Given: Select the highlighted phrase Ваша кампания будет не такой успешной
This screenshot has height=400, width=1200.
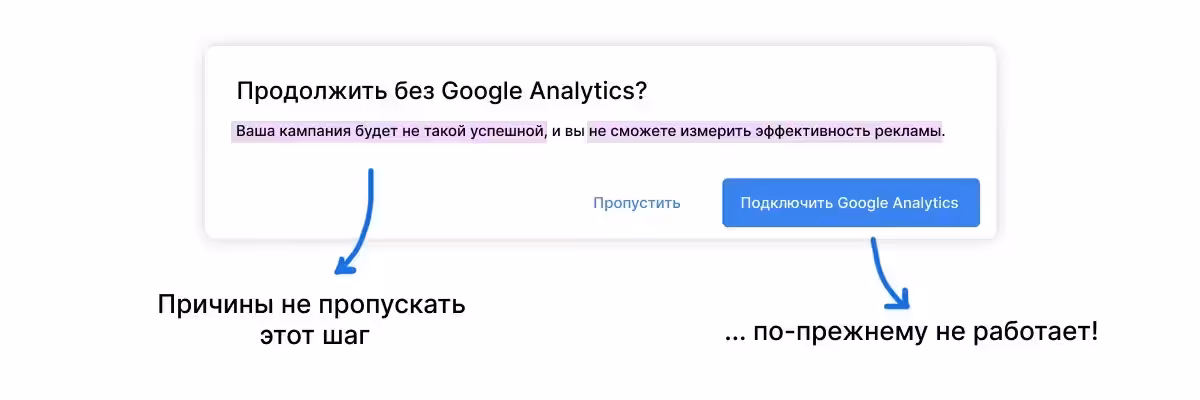Looking at the screenshot, I should [389, 132].
